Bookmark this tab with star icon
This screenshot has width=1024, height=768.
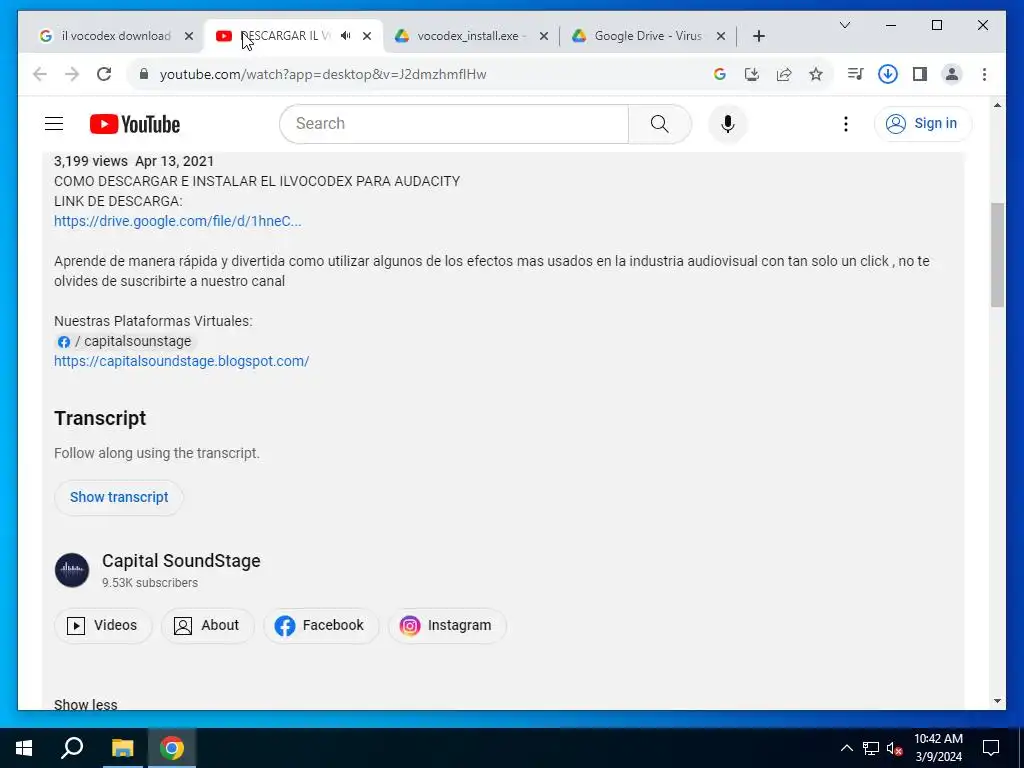point(816,74)
